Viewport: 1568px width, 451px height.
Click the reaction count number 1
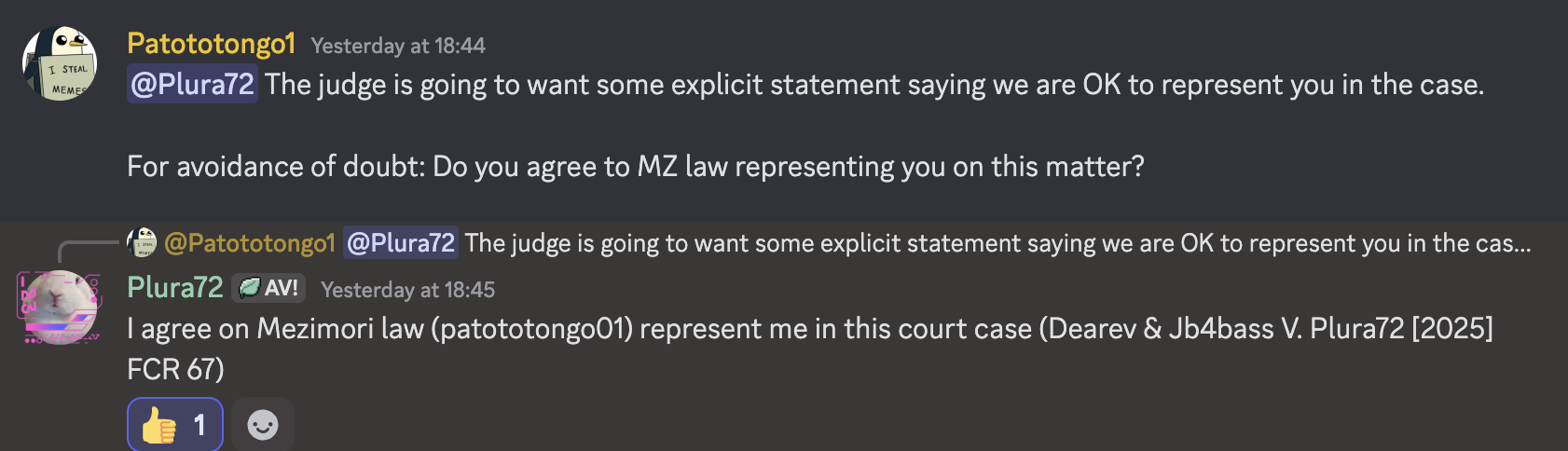(x=199, y=426)
